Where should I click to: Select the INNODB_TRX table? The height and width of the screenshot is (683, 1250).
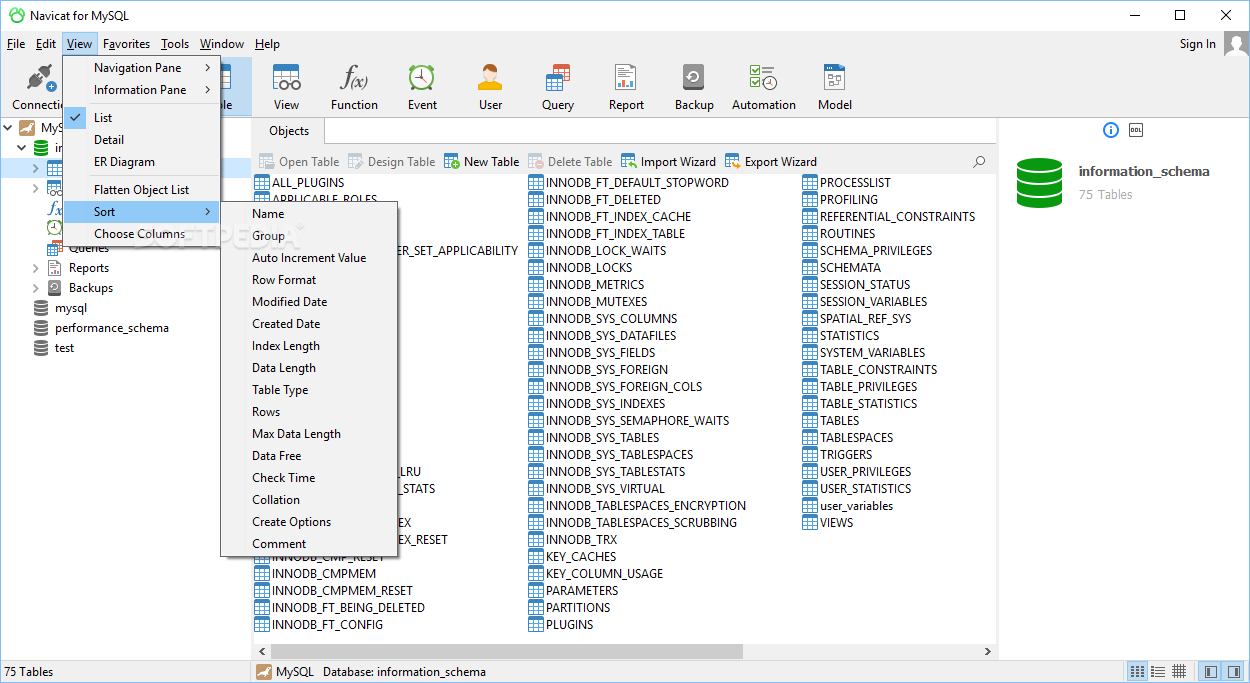pos(573,540)
